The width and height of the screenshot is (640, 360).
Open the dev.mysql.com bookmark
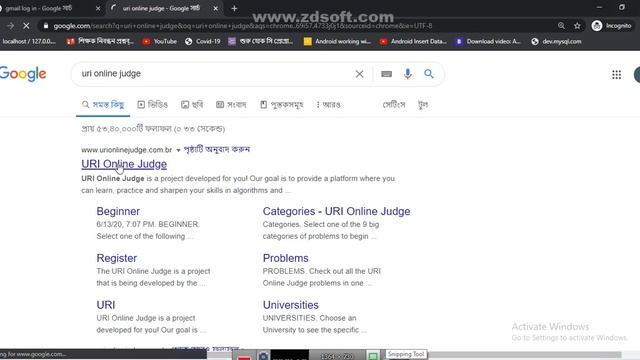pyautogui.click(x=556, y=41)
